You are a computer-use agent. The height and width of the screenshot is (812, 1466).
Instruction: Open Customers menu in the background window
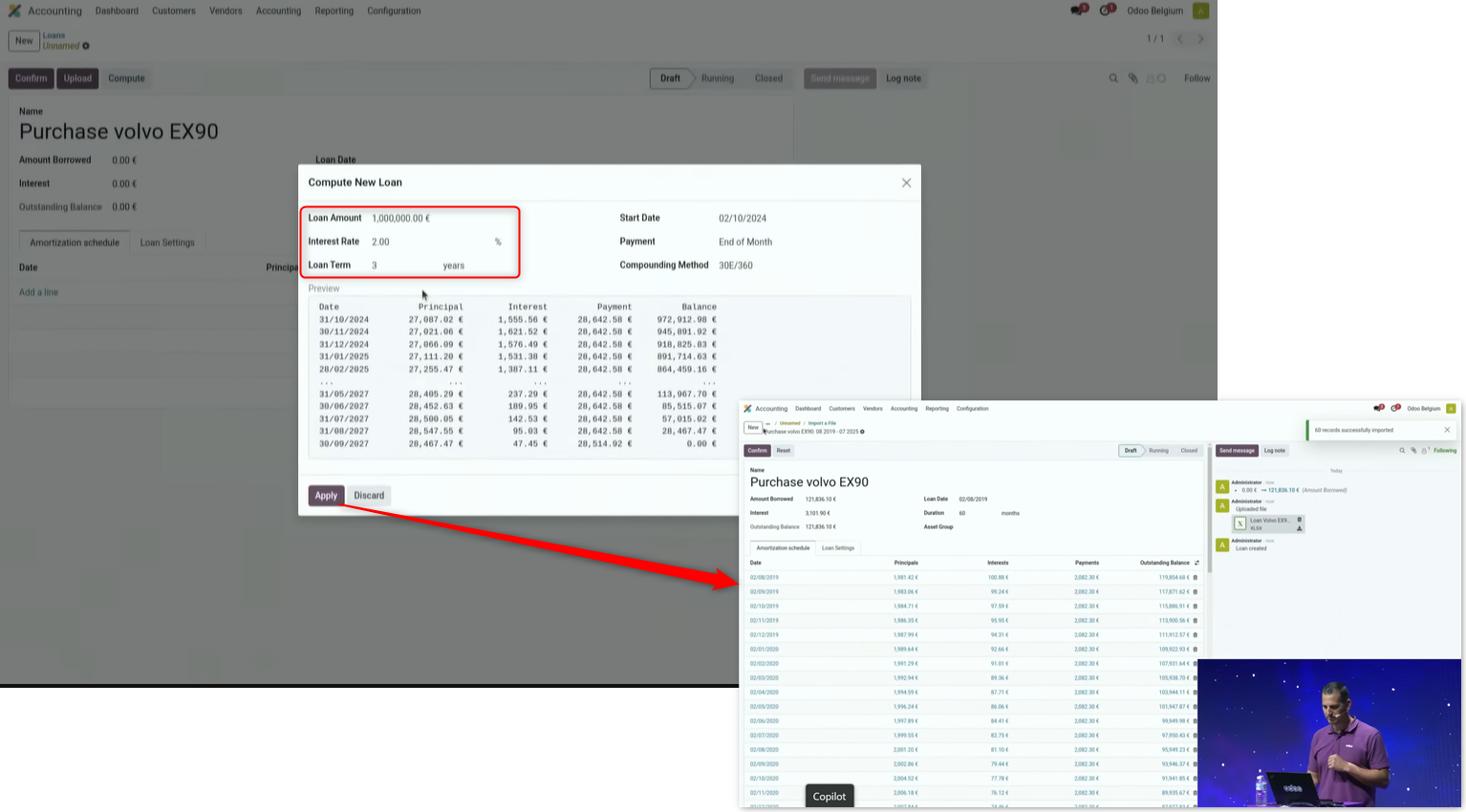[x=174, y=11]
